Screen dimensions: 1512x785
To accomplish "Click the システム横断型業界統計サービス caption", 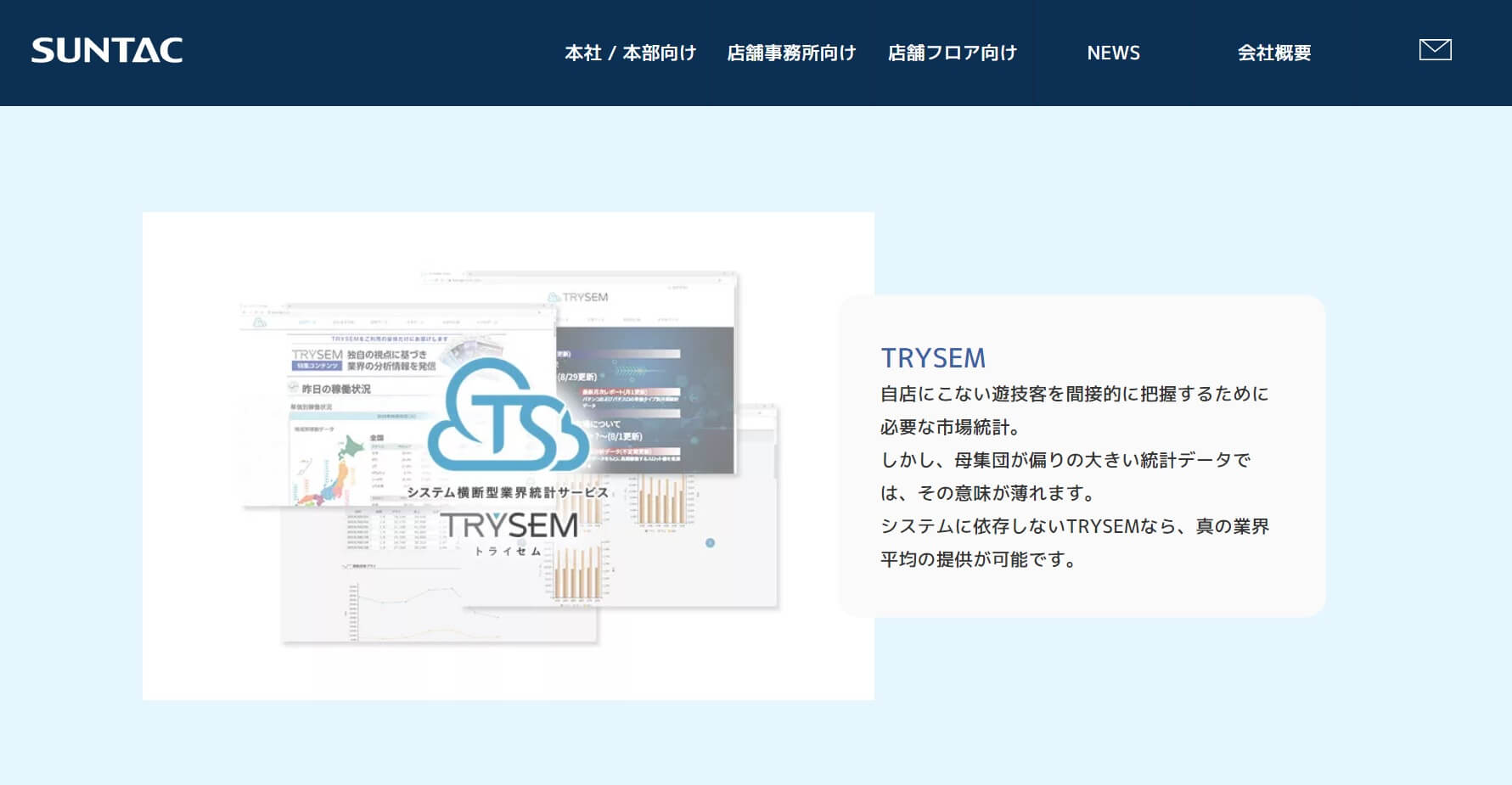I will click(508, 492).
